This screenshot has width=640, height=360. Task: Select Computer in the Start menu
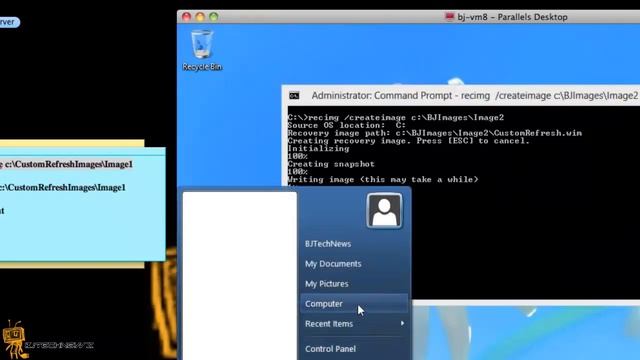tap(354, 303)
